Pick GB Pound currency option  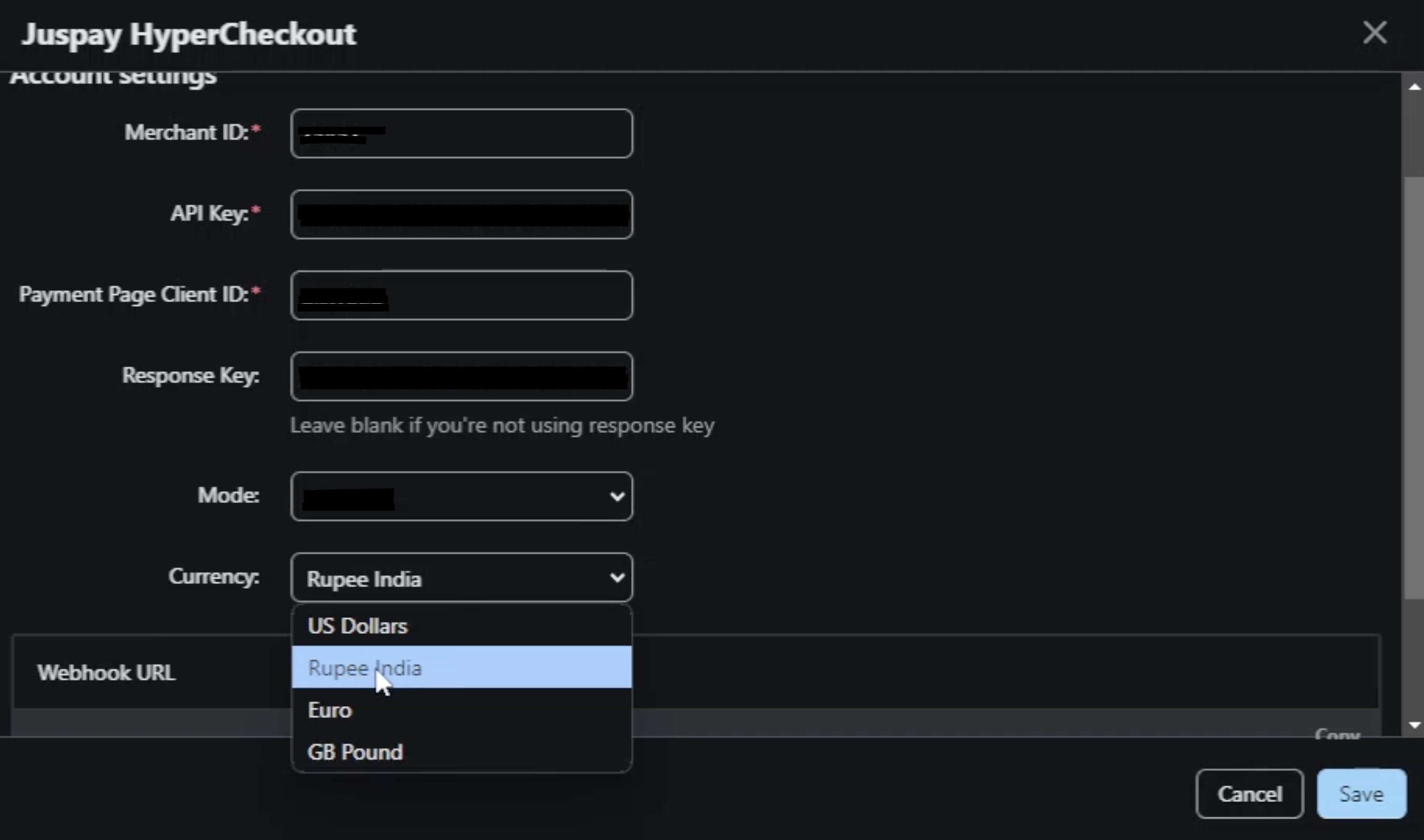pos(462,752)
